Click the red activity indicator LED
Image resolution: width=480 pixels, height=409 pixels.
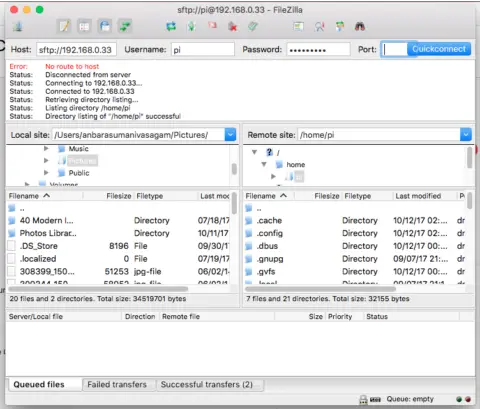[468, 399]
